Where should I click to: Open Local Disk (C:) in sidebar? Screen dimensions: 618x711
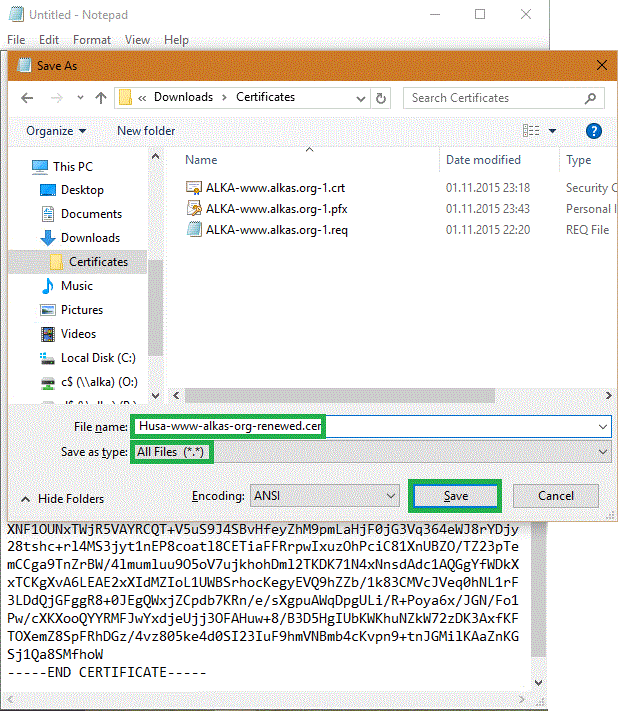click(x=97, y=358)
